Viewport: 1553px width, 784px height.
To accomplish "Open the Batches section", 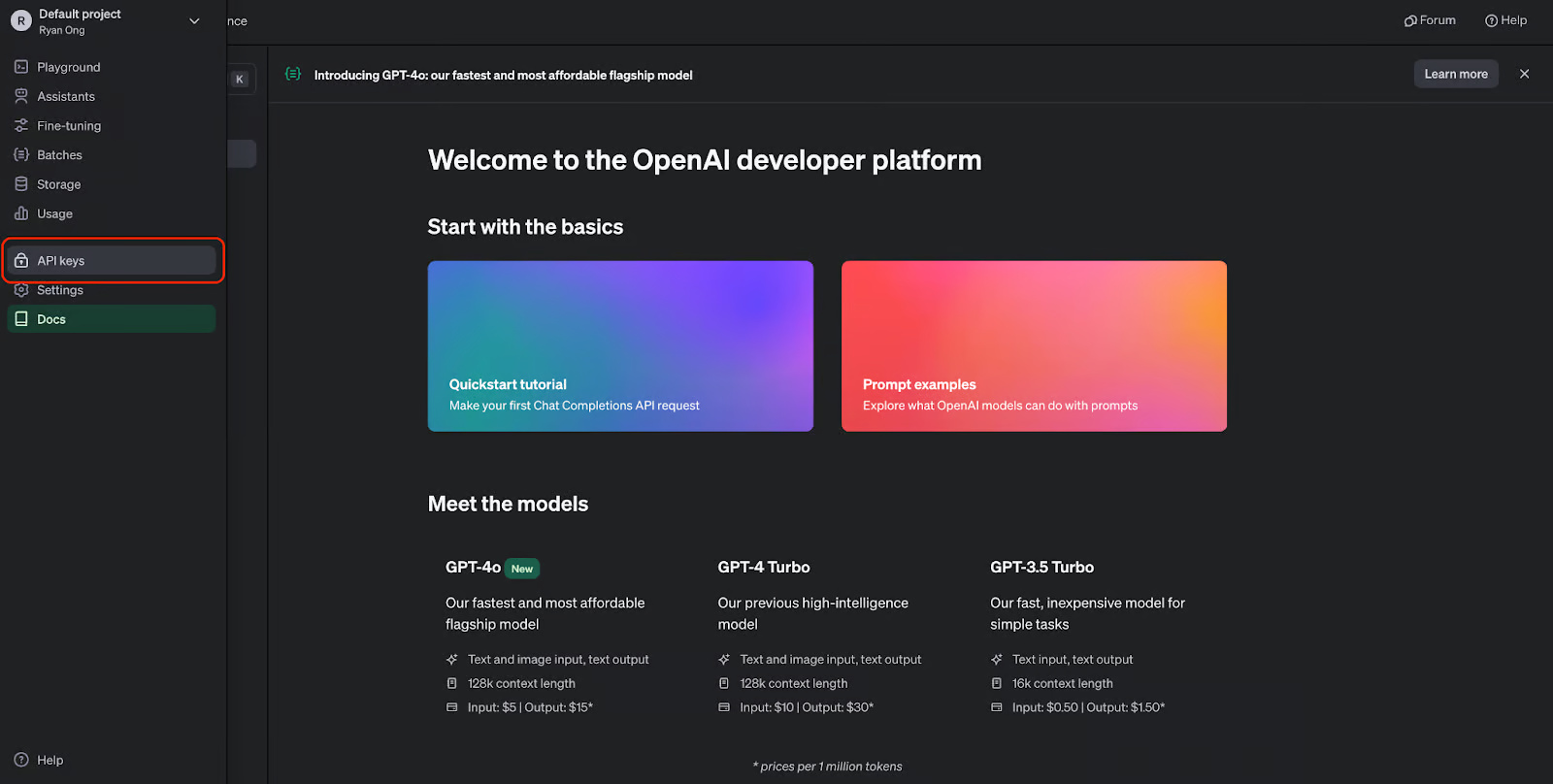I will pyautogui.click(x=112, y=154).
